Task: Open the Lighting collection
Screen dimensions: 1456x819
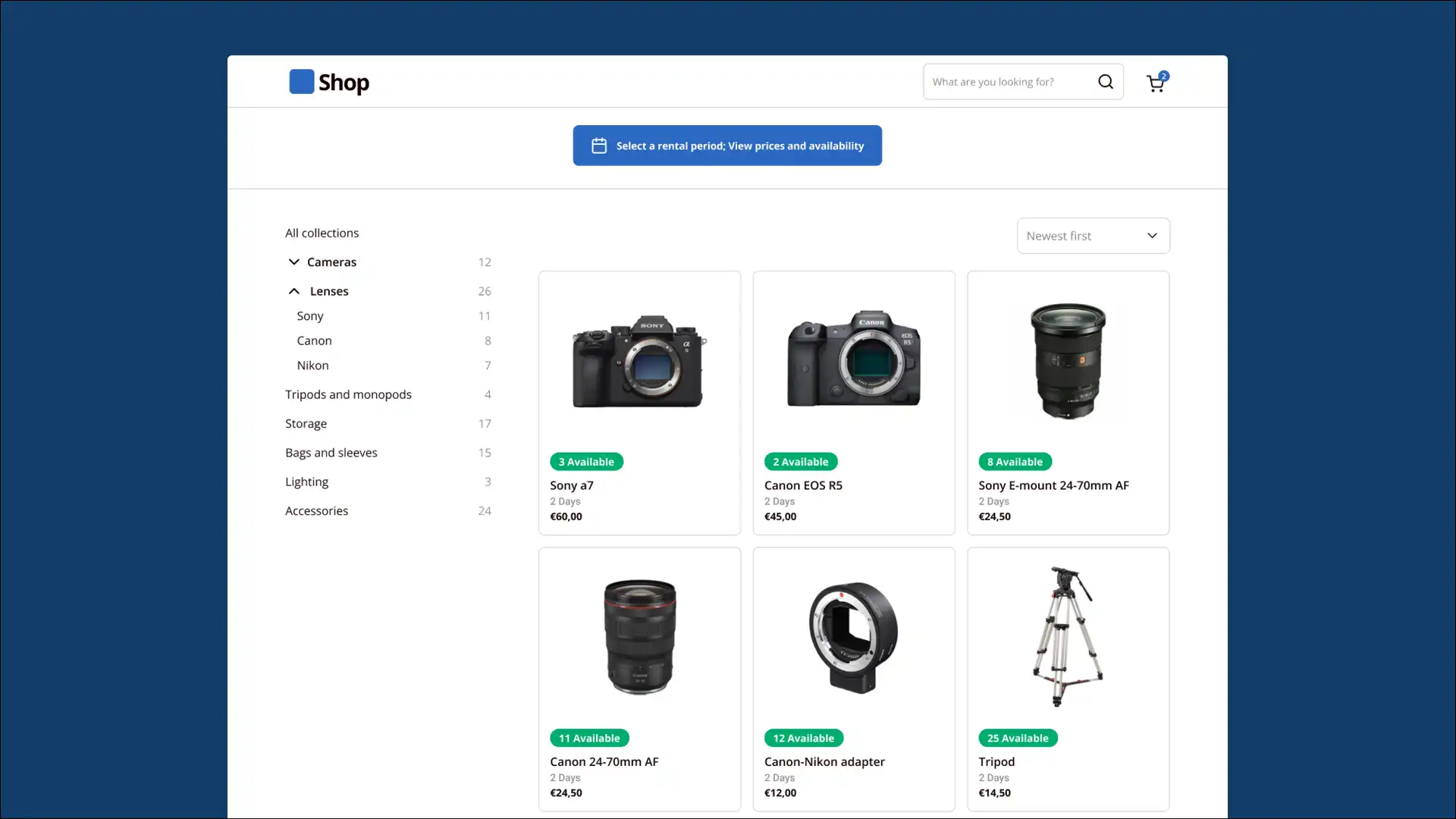Action: click(x=306, y=482)
